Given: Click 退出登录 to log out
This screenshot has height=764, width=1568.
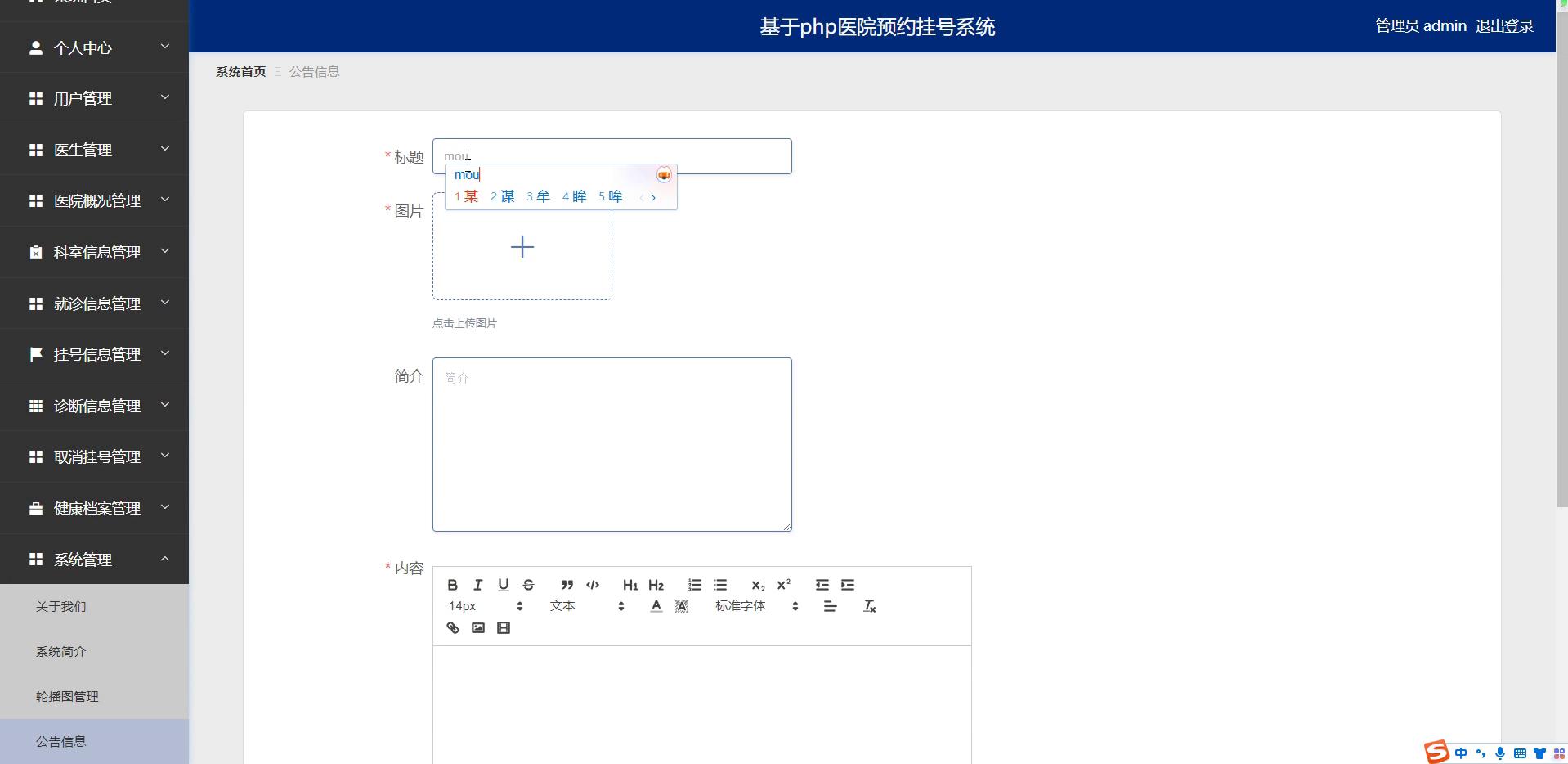Looking at the screenshot, I should [x=1504, y=26].
